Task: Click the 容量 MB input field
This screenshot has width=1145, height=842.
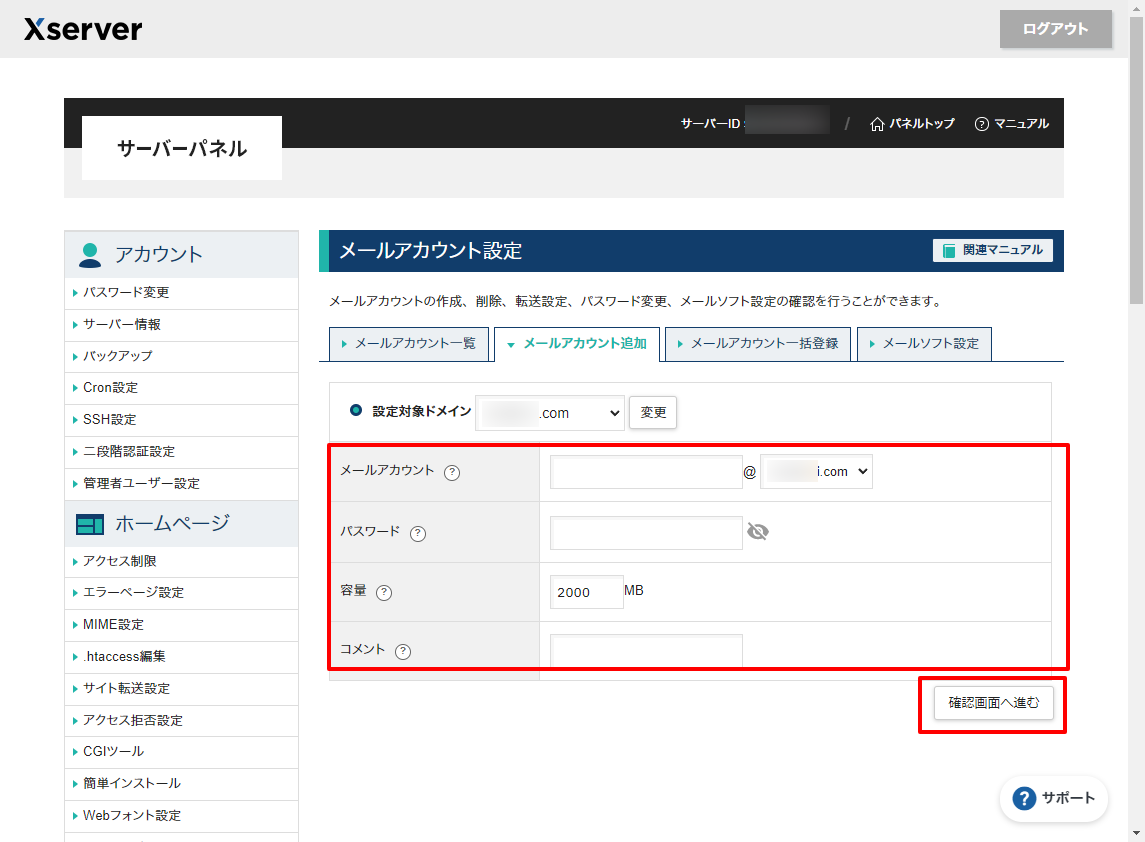Action: 586,592
